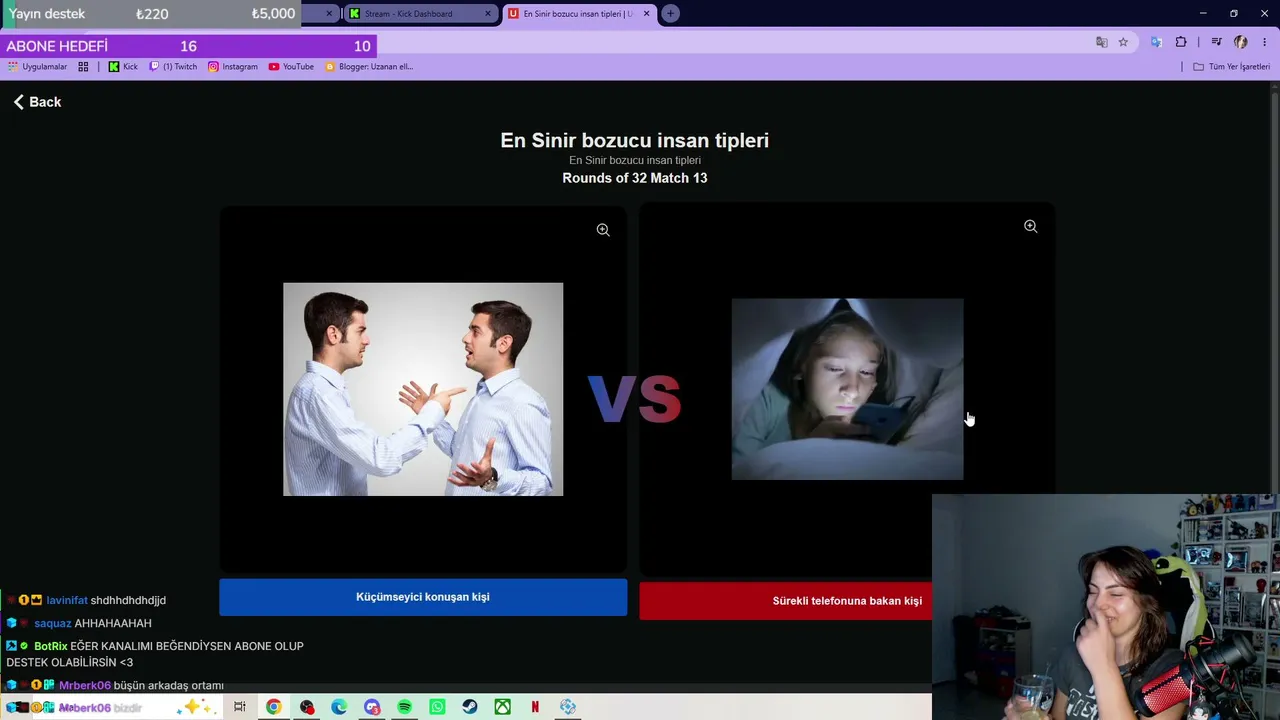This screenshot has width=1280, height=720.
Task: Select the arguing men photo
Action: pos(423,389)
